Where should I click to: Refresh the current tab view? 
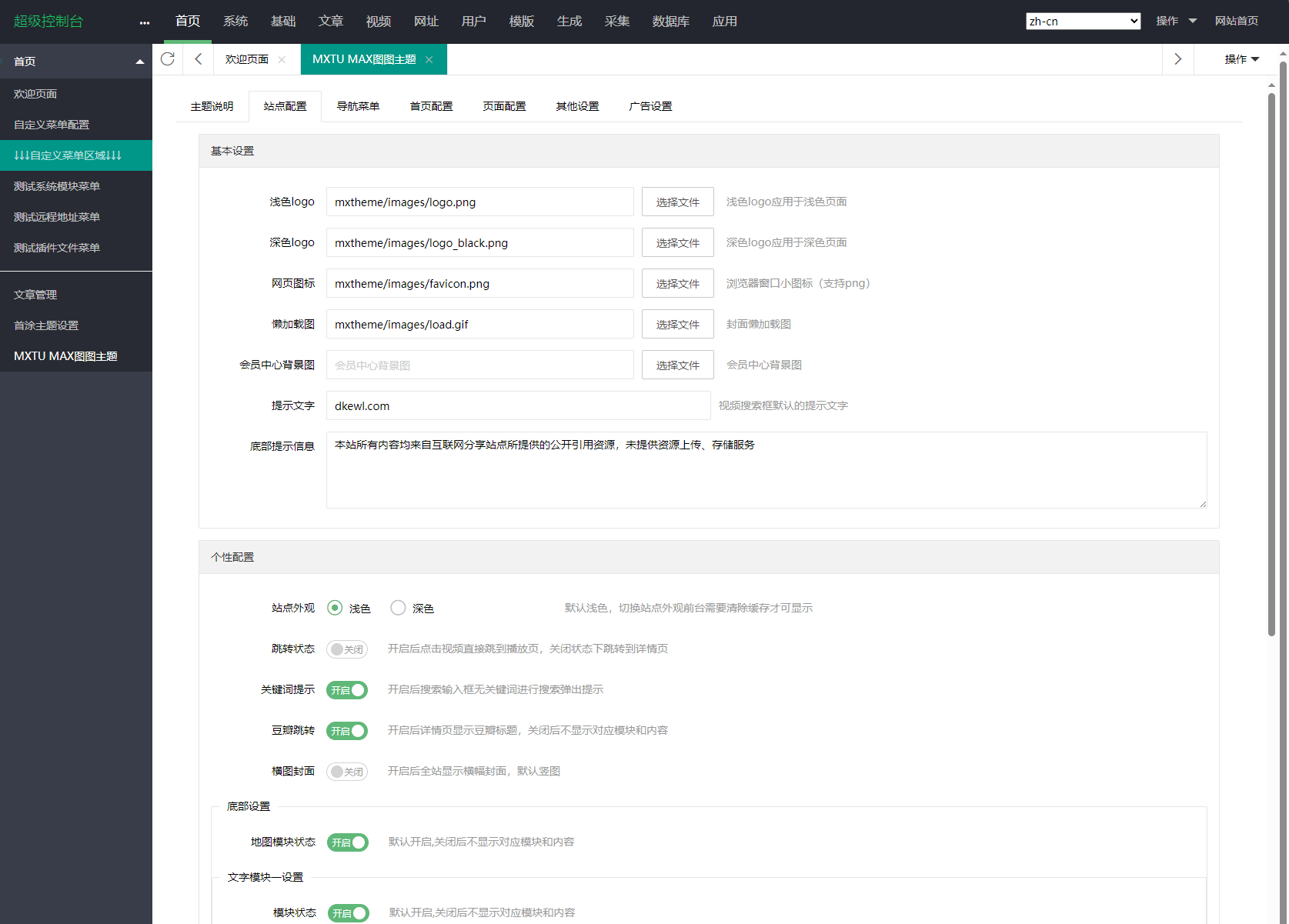click(x=167, y=58)
